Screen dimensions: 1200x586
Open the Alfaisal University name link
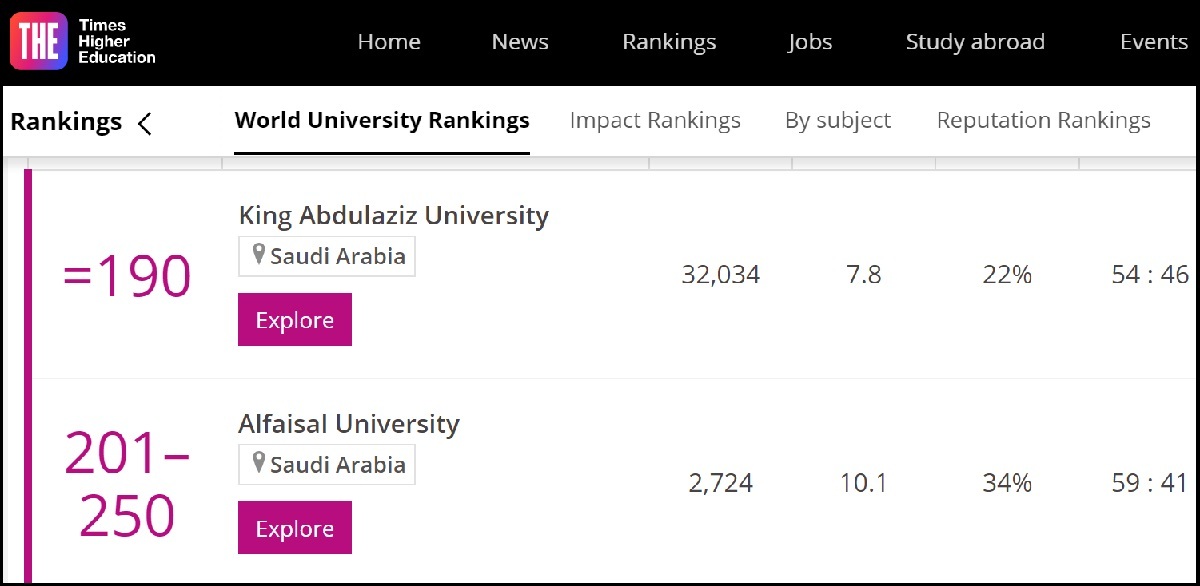[x=348, y=424]
